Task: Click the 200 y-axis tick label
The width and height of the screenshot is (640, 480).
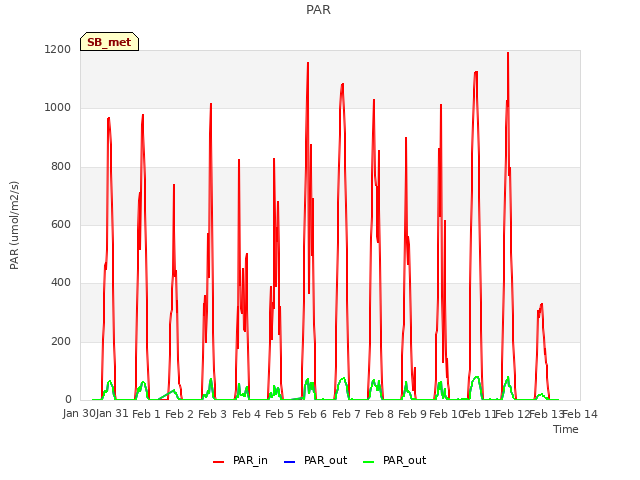Action: (61, 341)
